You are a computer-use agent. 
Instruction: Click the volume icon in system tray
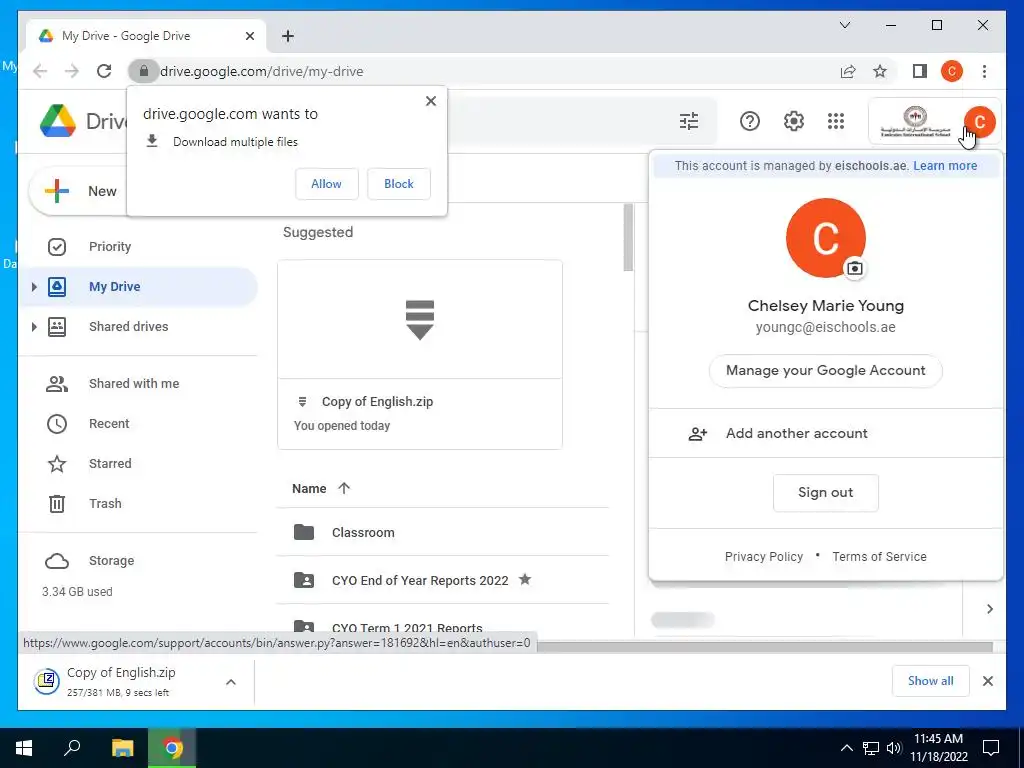tap(894, 748)
